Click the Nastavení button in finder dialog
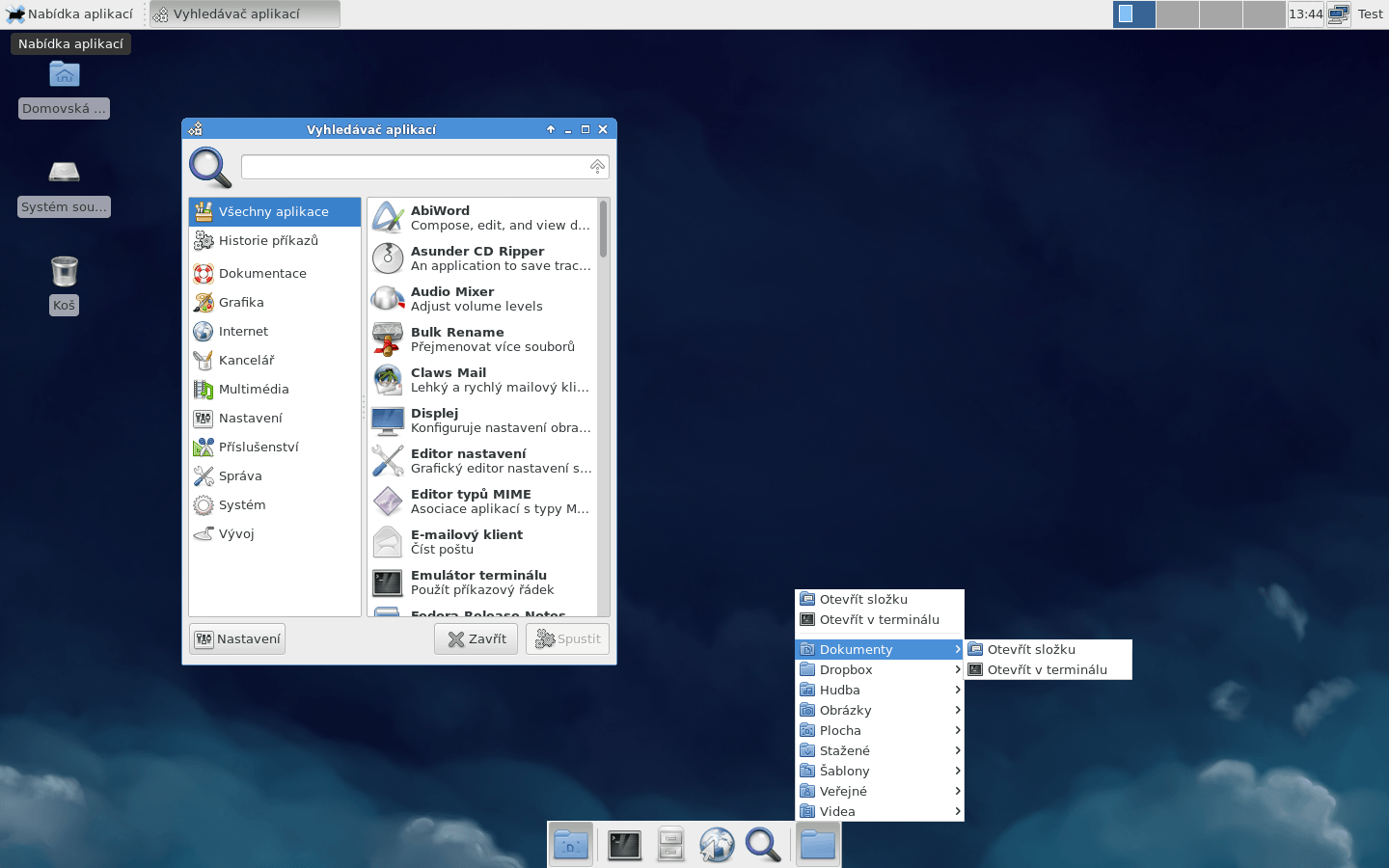This screenshot has height=868, width=1389. (237, 638)
